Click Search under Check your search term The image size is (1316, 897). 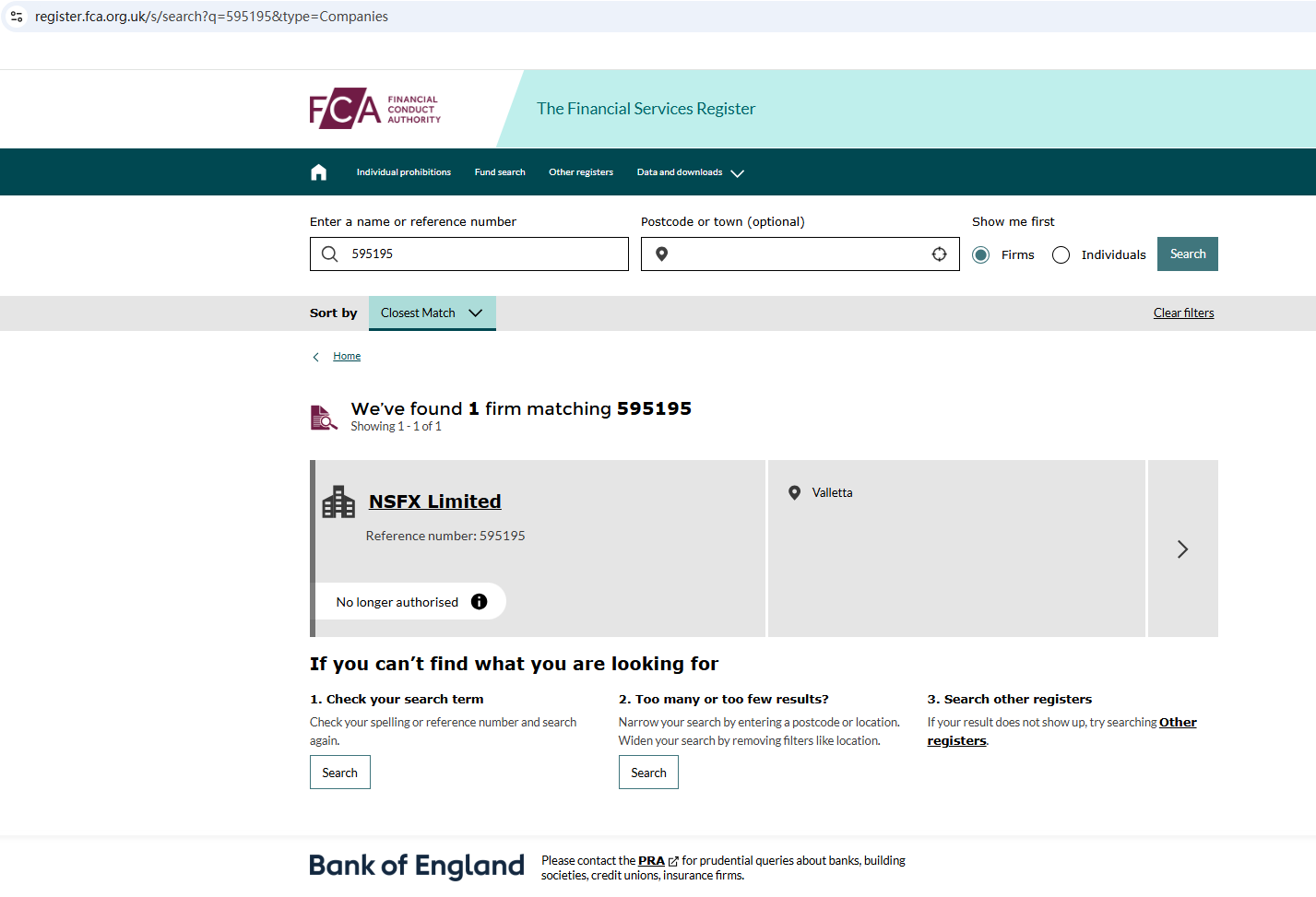[340, 773]
